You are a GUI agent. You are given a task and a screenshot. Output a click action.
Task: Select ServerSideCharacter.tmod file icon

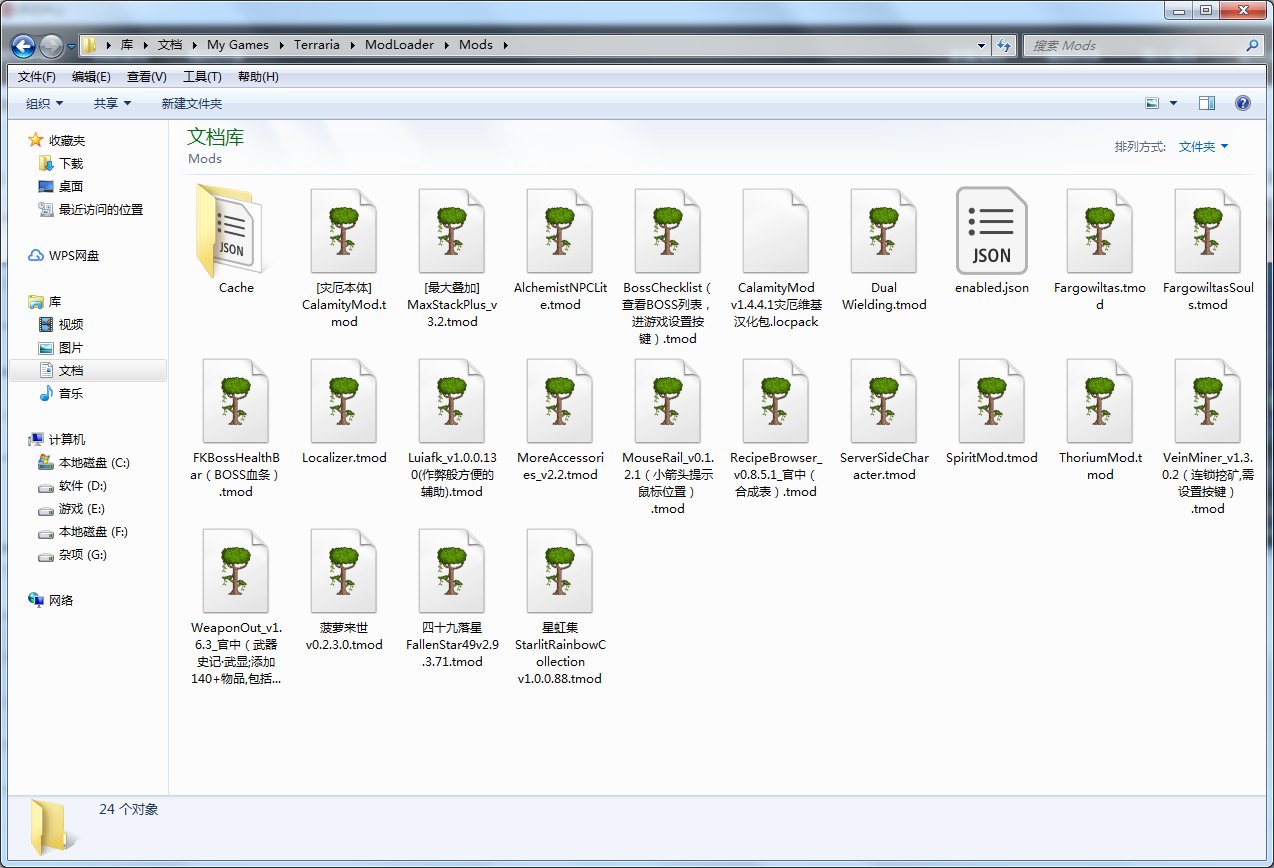click(884, 401)
